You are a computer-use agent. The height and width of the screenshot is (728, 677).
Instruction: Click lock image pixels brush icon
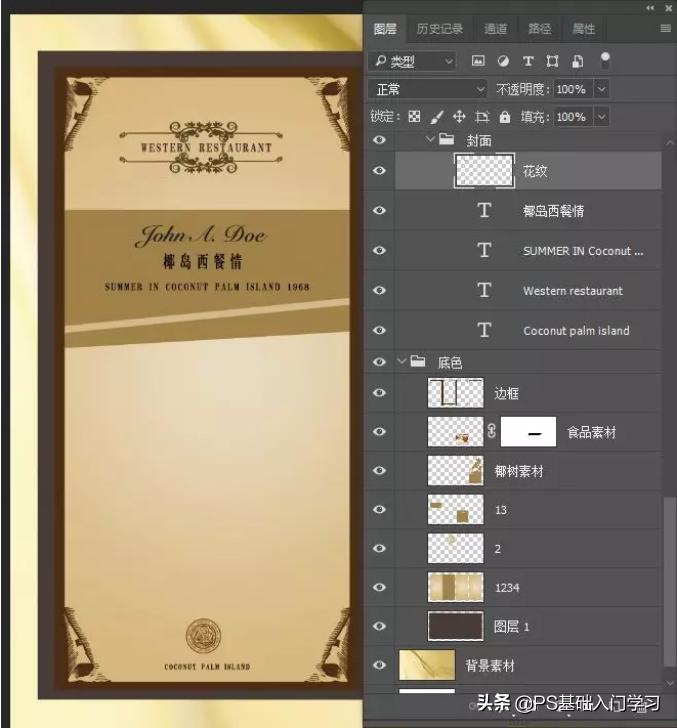point(437,117)
